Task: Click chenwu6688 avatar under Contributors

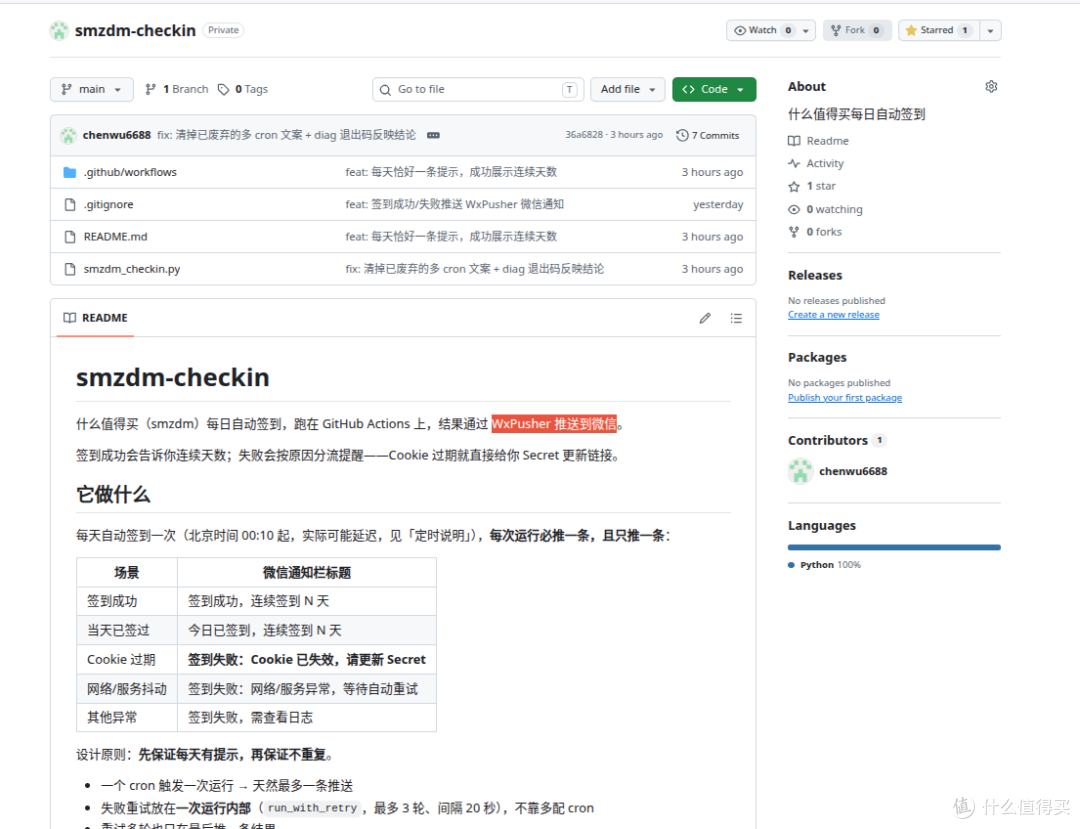Action: [800, 471]
